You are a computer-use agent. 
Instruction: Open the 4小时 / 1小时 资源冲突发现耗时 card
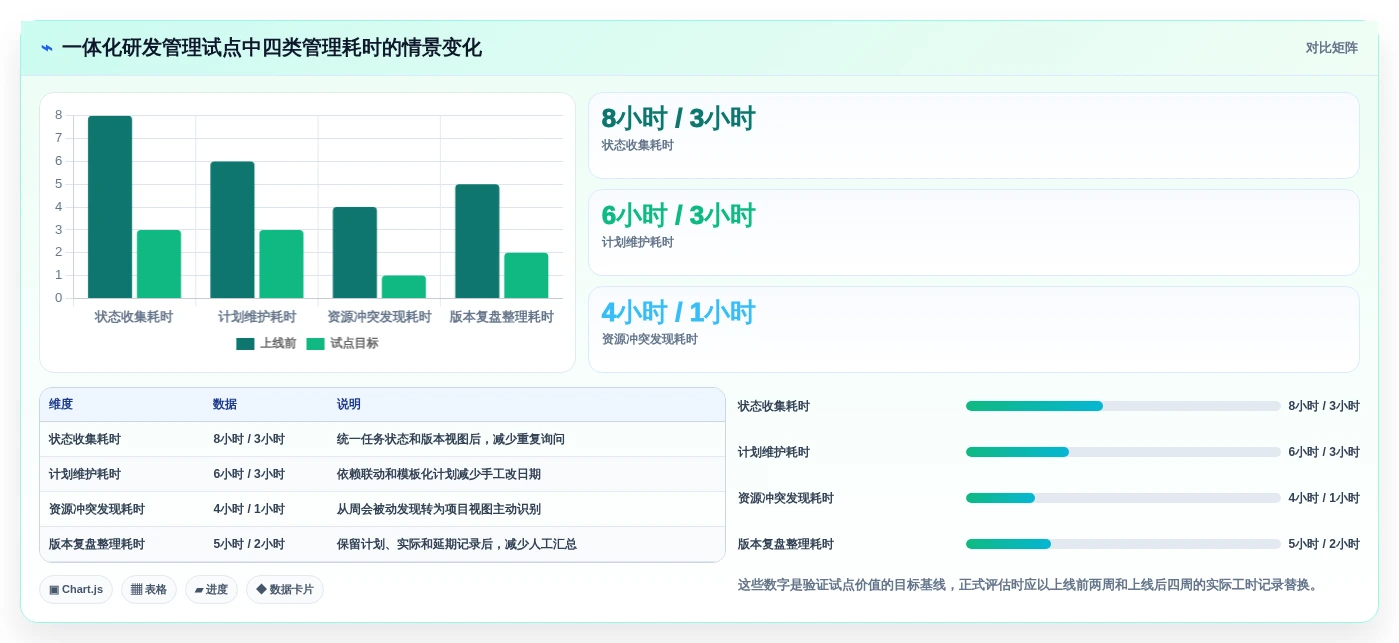(974, 330)
